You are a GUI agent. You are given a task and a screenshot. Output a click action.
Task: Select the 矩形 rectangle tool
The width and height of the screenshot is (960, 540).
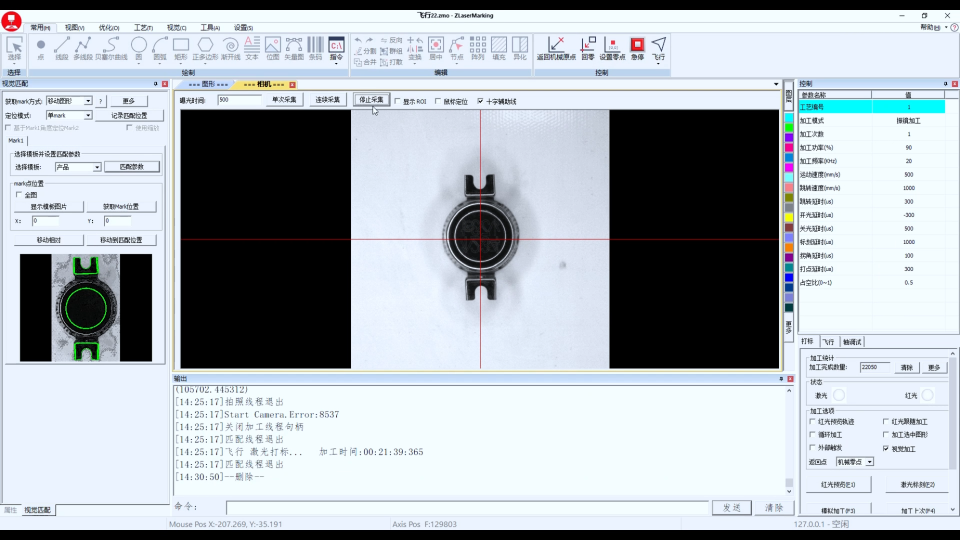(181, 49)
